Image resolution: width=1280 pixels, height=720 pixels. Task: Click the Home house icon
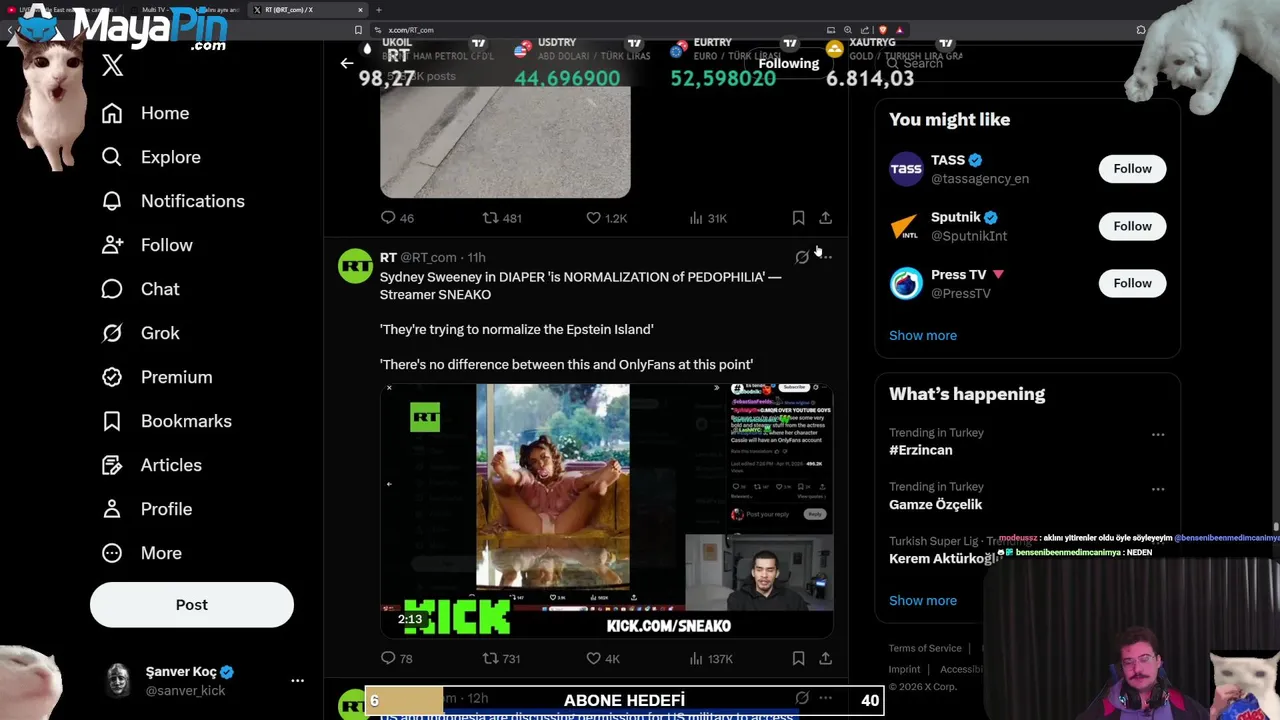point(112,113)
